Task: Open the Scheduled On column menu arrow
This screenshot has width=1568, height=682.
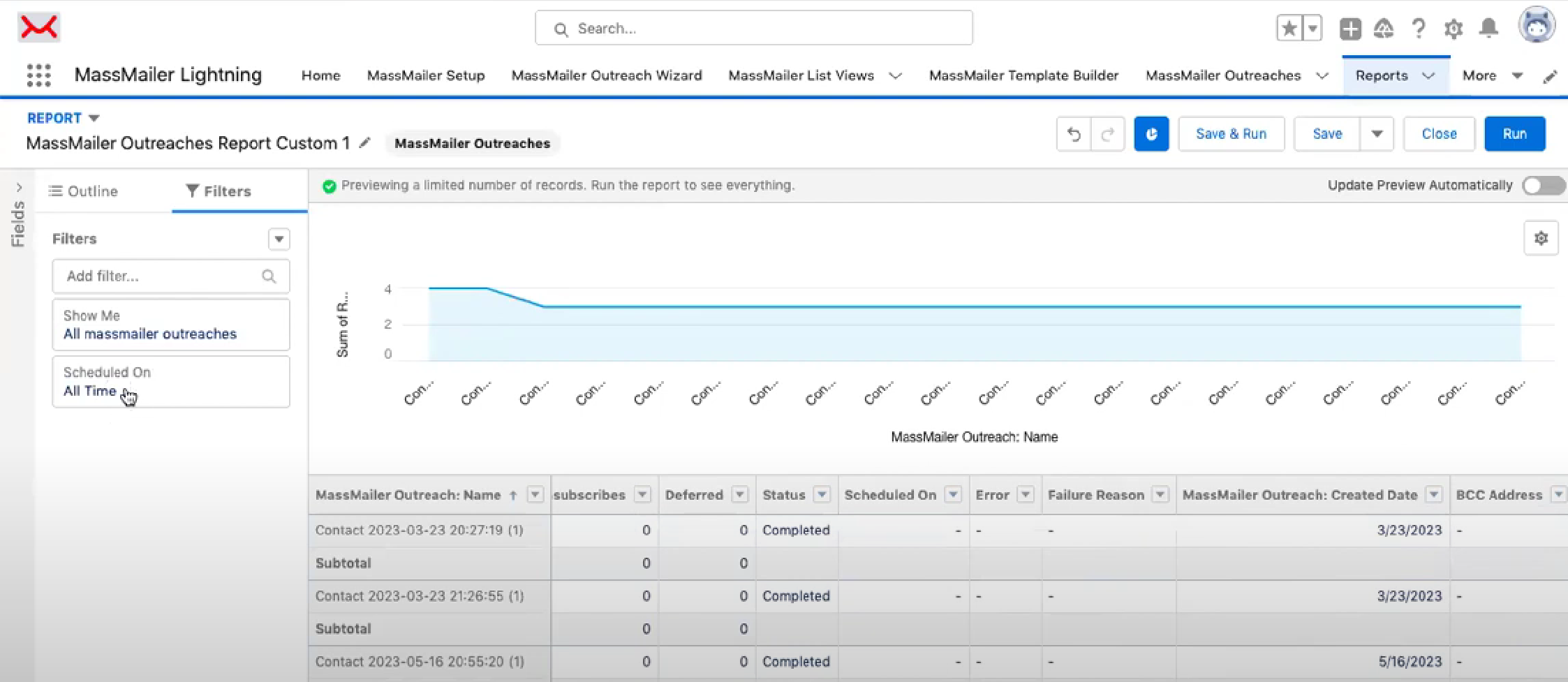Action: 953,495
